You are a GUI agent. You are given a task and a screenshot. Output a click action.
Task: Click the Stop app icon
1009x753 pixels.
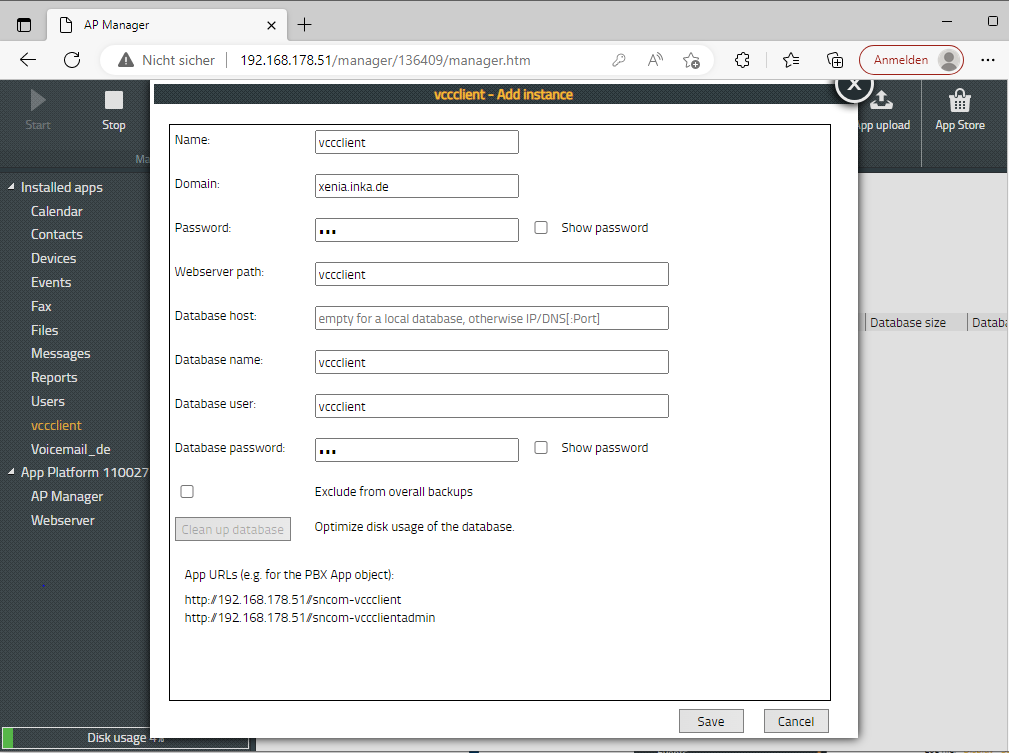[114, 101]
